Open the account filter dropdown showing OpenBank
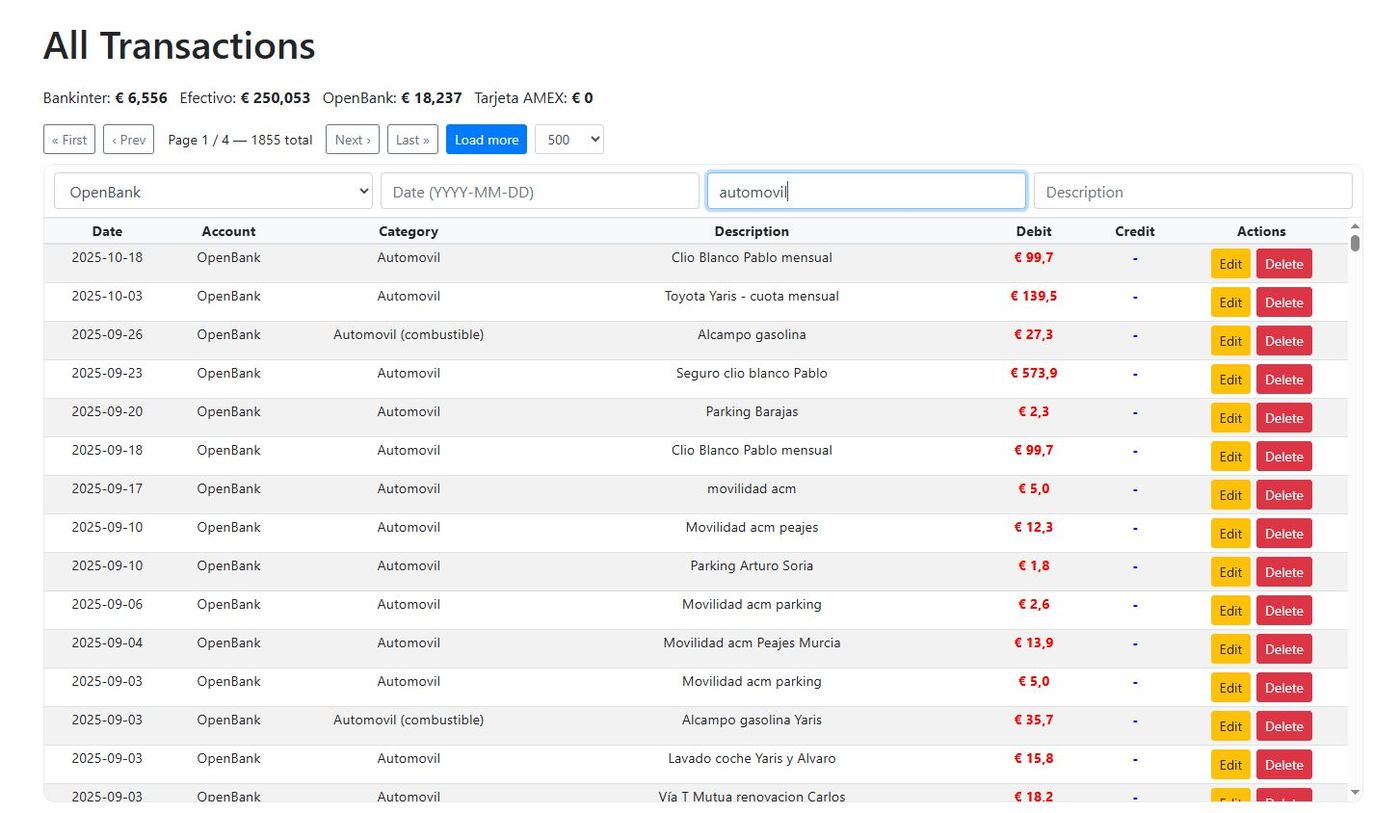 pyautogui.click(x=212, y=190)
